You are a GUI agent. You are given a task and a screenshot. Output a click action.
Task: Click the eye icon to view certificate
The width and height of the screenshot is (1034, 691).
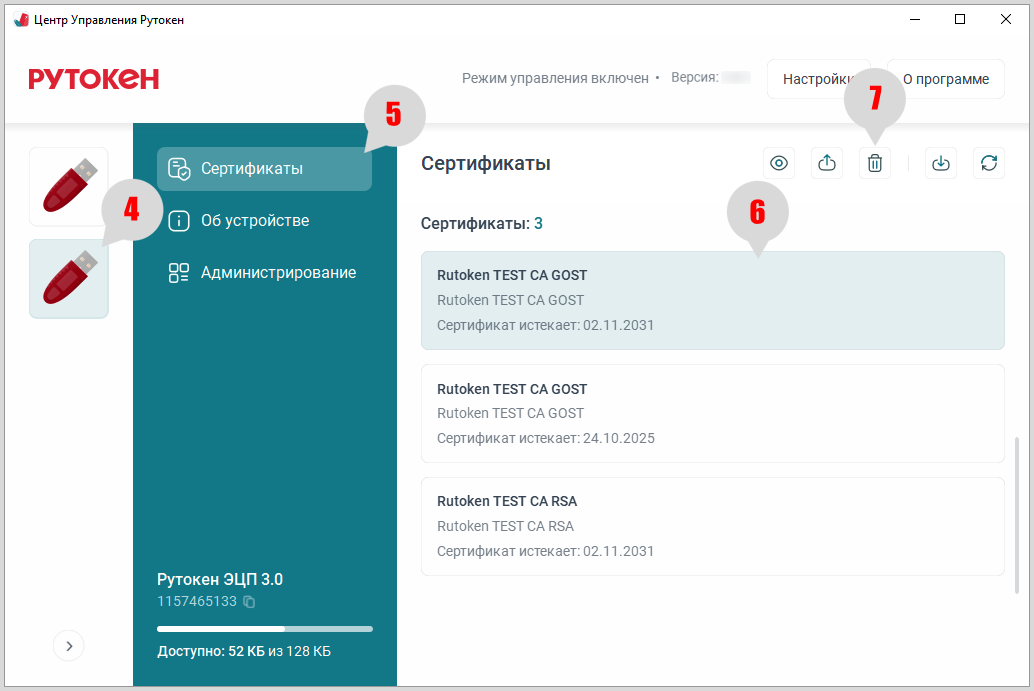tap(779, 164)
